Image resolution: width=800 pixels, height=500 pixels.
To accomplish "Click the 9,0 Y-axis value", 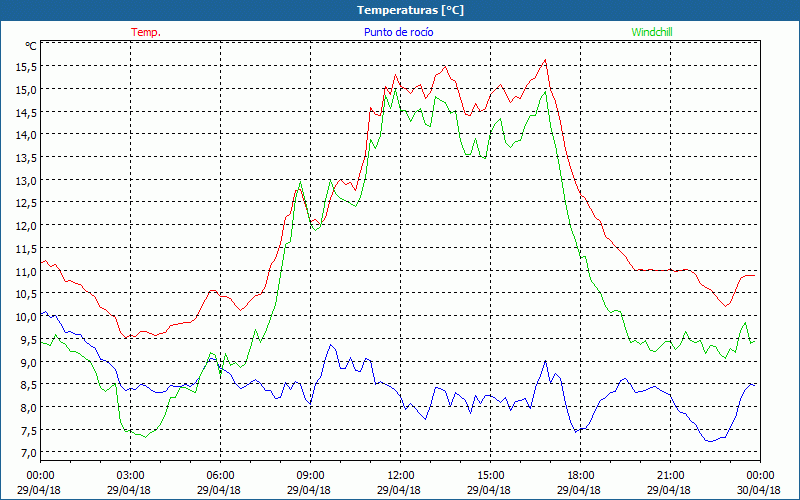I will pos(28,362).
